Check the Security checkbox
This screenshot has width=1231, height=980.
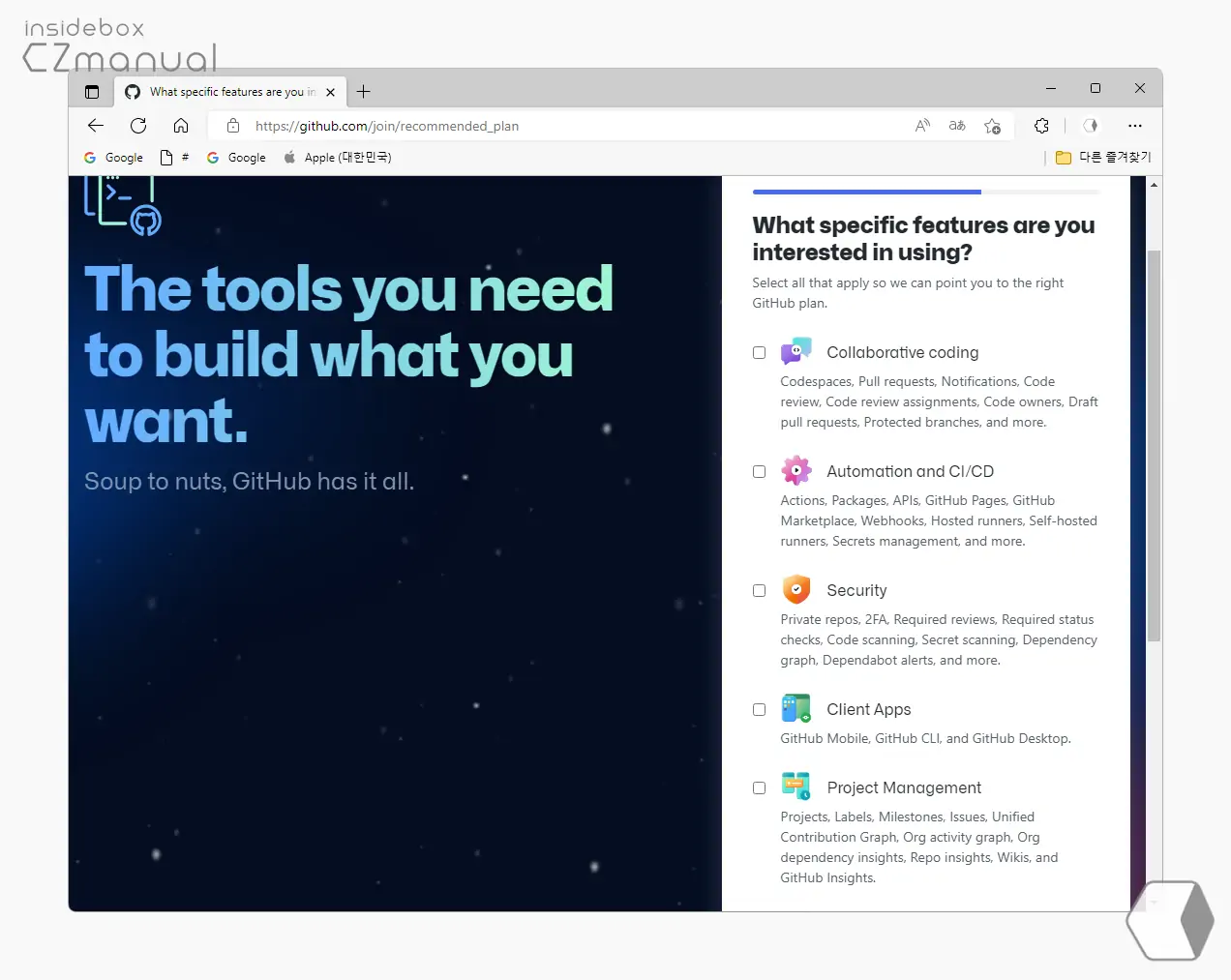pyautogui.click(x=759, y=591)
